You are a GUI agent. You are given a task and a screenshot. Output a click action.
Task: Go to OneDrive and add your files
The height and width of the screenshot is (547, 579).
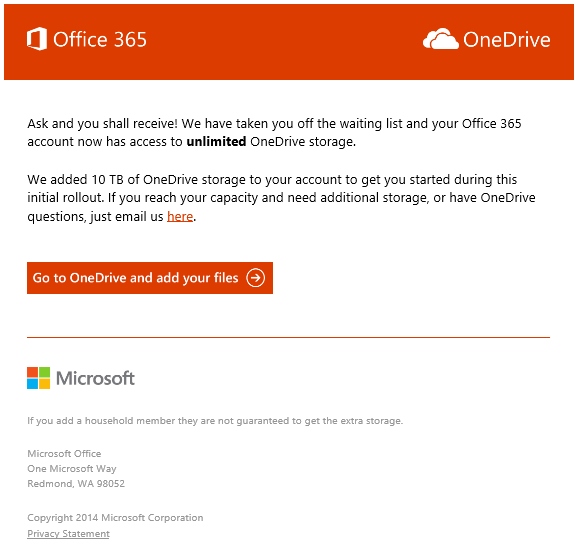[150, 278]
